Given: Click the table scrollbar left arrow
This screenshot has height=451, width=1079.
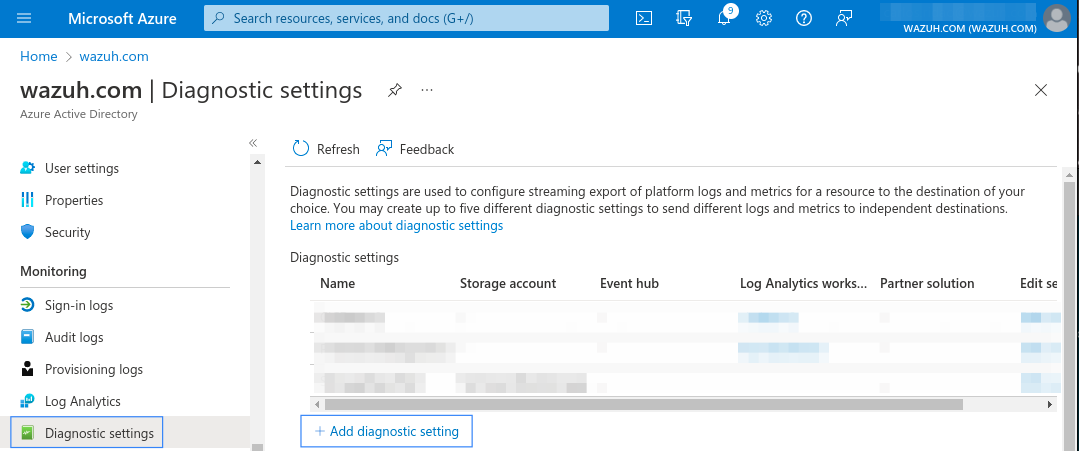Looking at the screenshot, I should coord(317,404).
